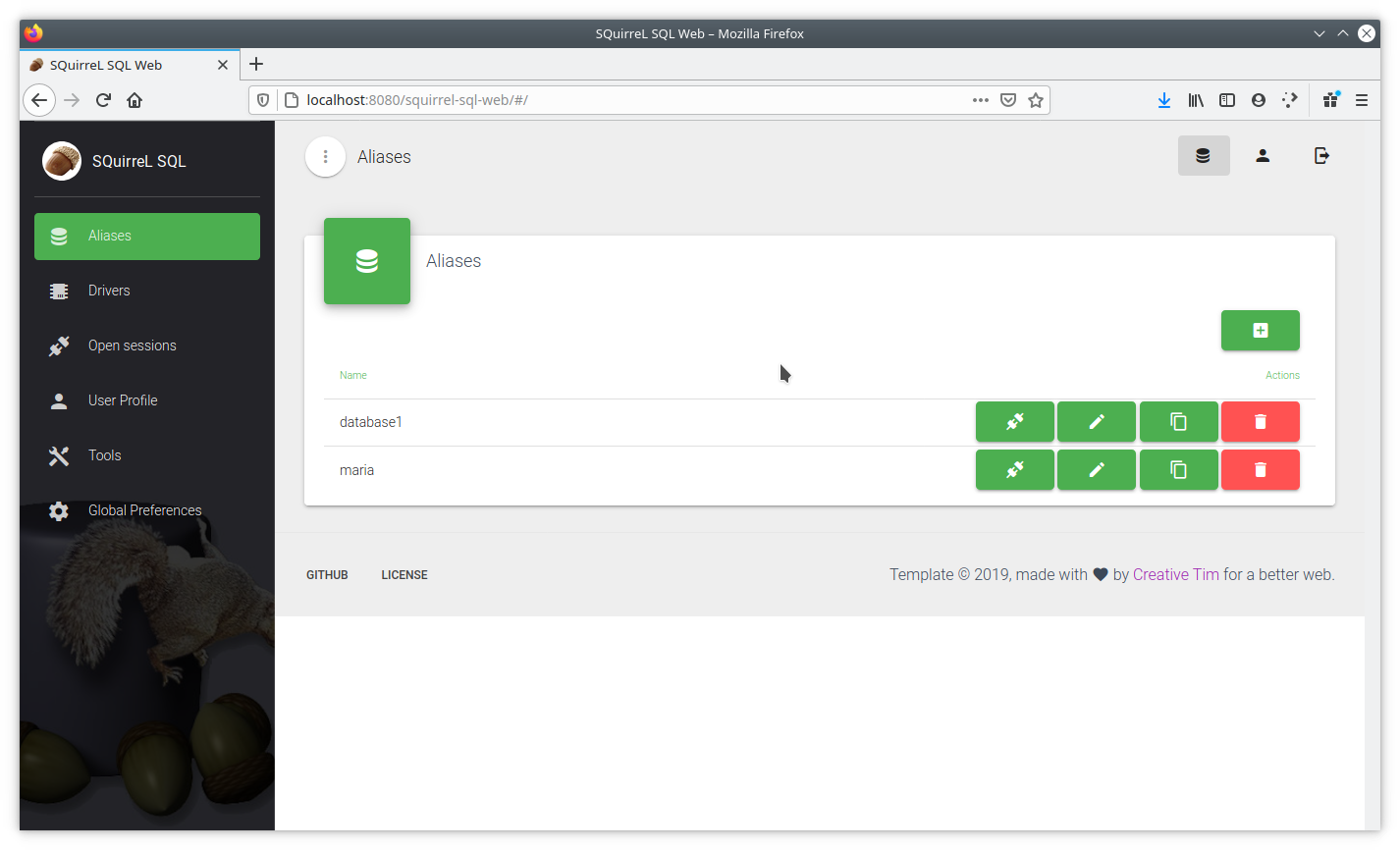Open the Firefox library icon
This screenshot has height=850, width=1400.
1196,100
